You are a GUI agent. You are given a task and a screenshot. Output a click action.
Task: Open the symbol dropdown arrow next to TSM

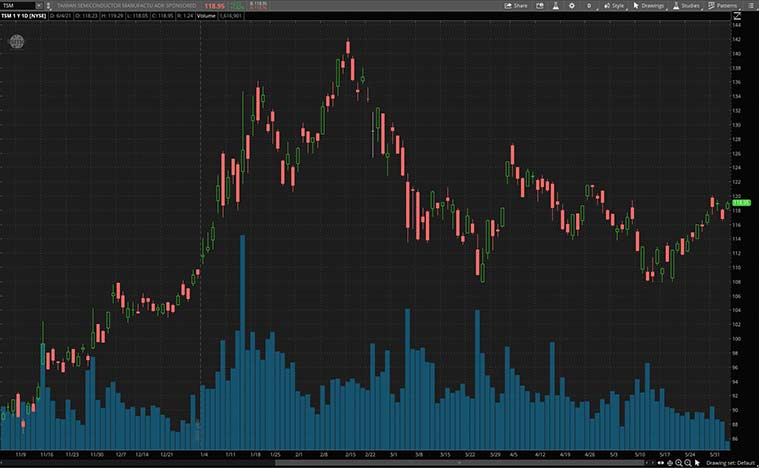point(39,6)
